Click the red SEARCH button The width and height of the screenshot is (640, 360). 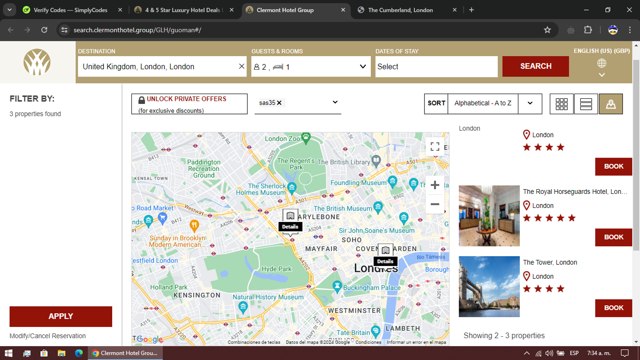pos(536,66)
